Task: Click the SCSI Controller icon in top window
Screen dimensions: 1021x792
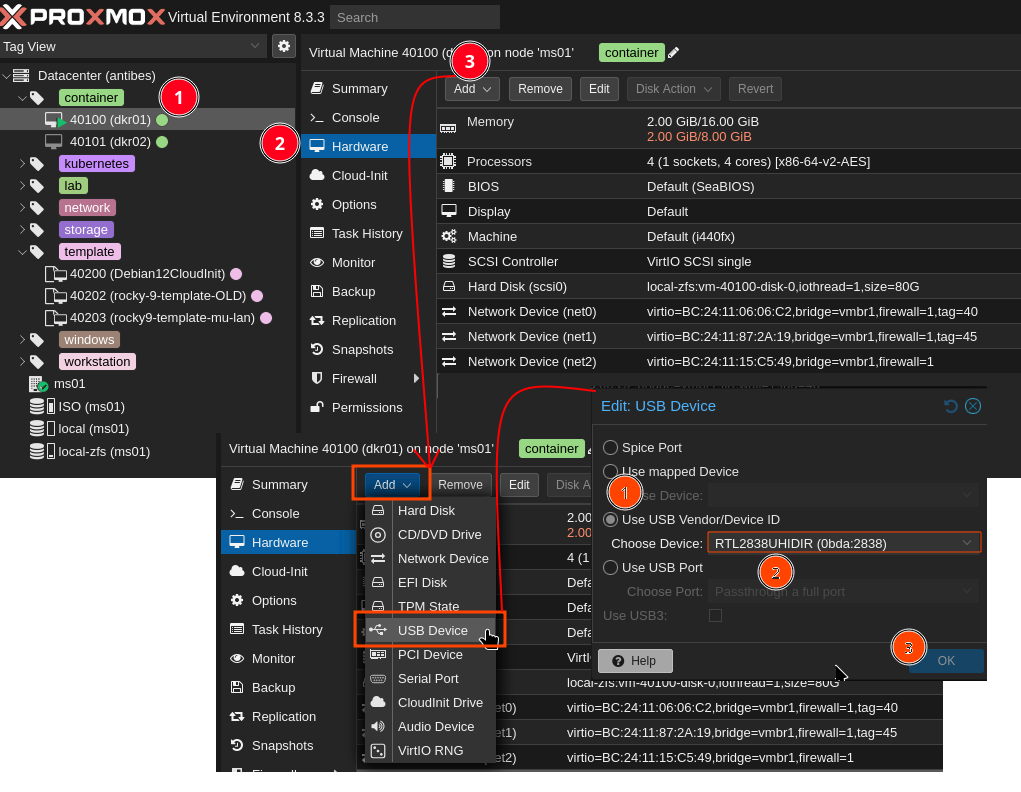Action: (449, 261)
